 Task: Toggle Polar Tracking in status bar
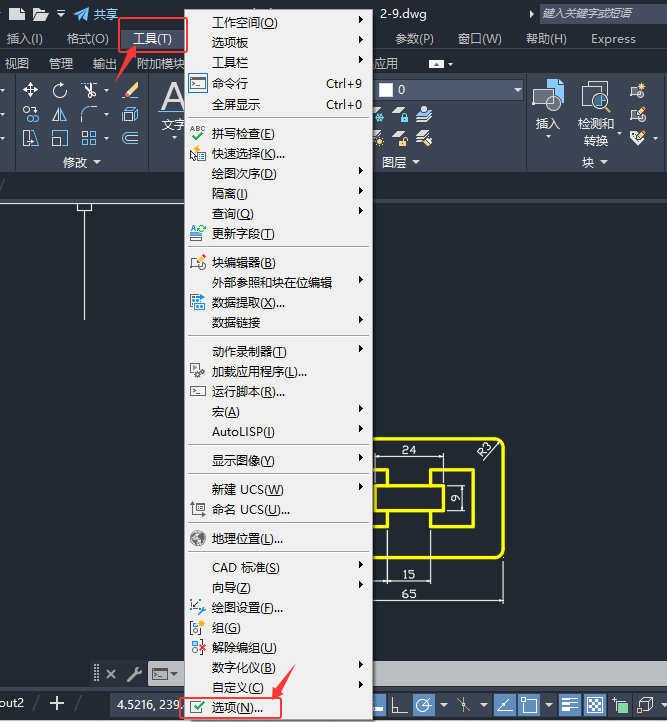click(x=423, y=704)
